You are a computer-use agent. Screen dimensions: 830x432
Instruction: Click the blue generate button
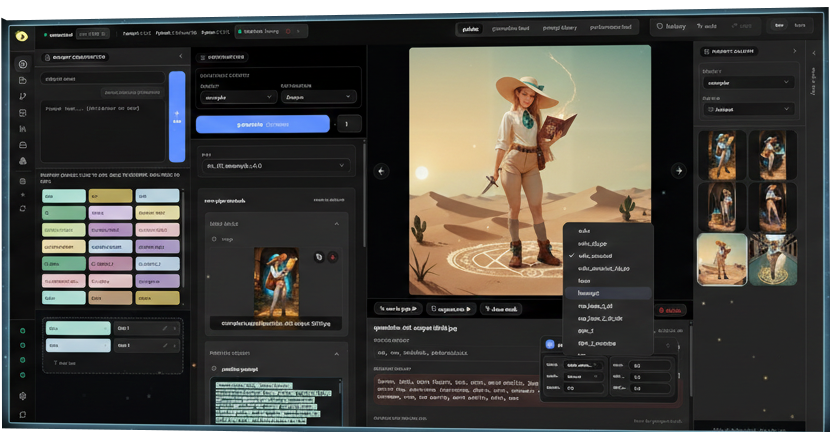pyautogui.click(x=263, y=124)
